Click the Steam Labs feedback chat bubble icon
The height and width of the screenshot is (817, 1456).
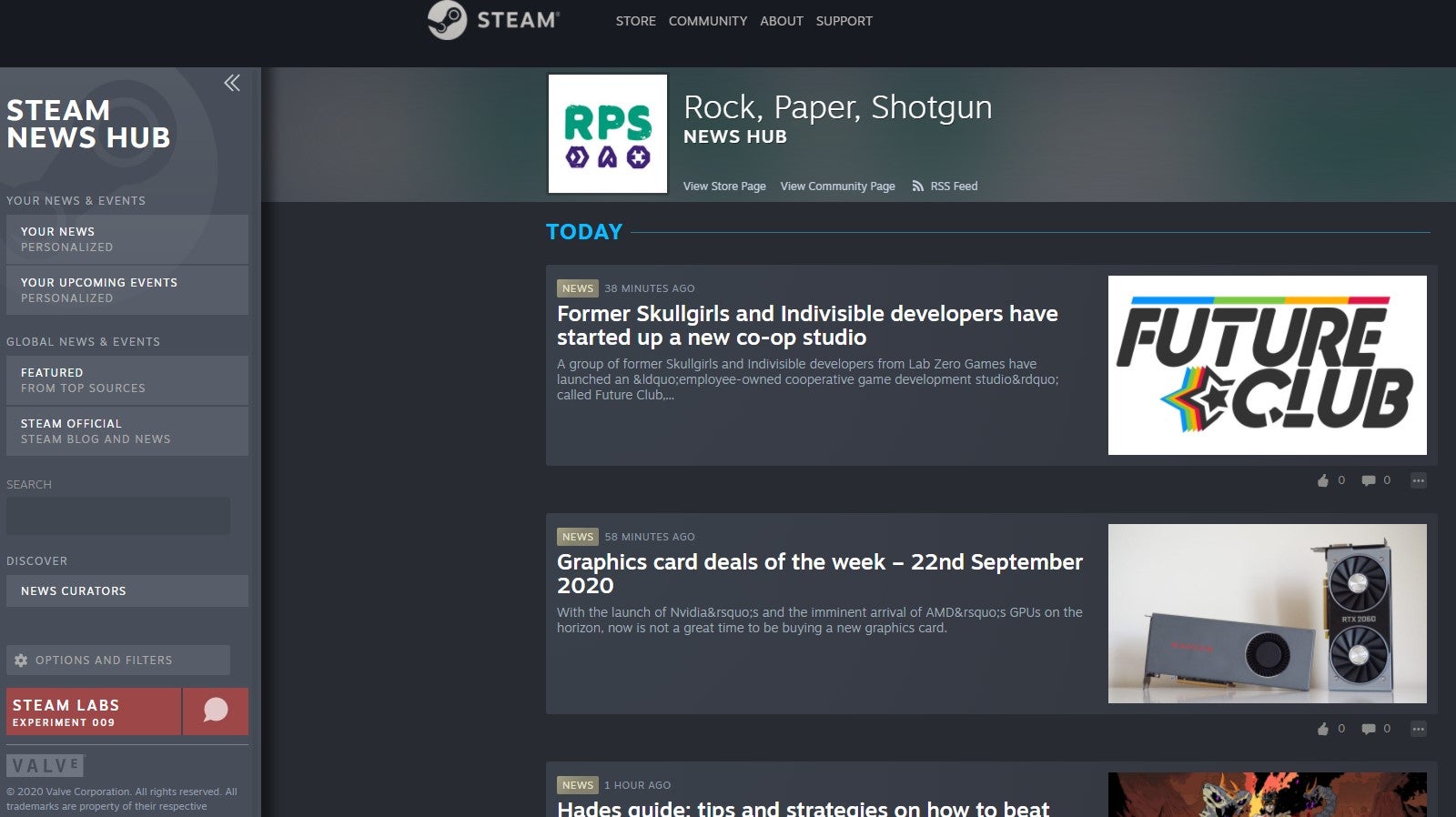pos(216,711)
